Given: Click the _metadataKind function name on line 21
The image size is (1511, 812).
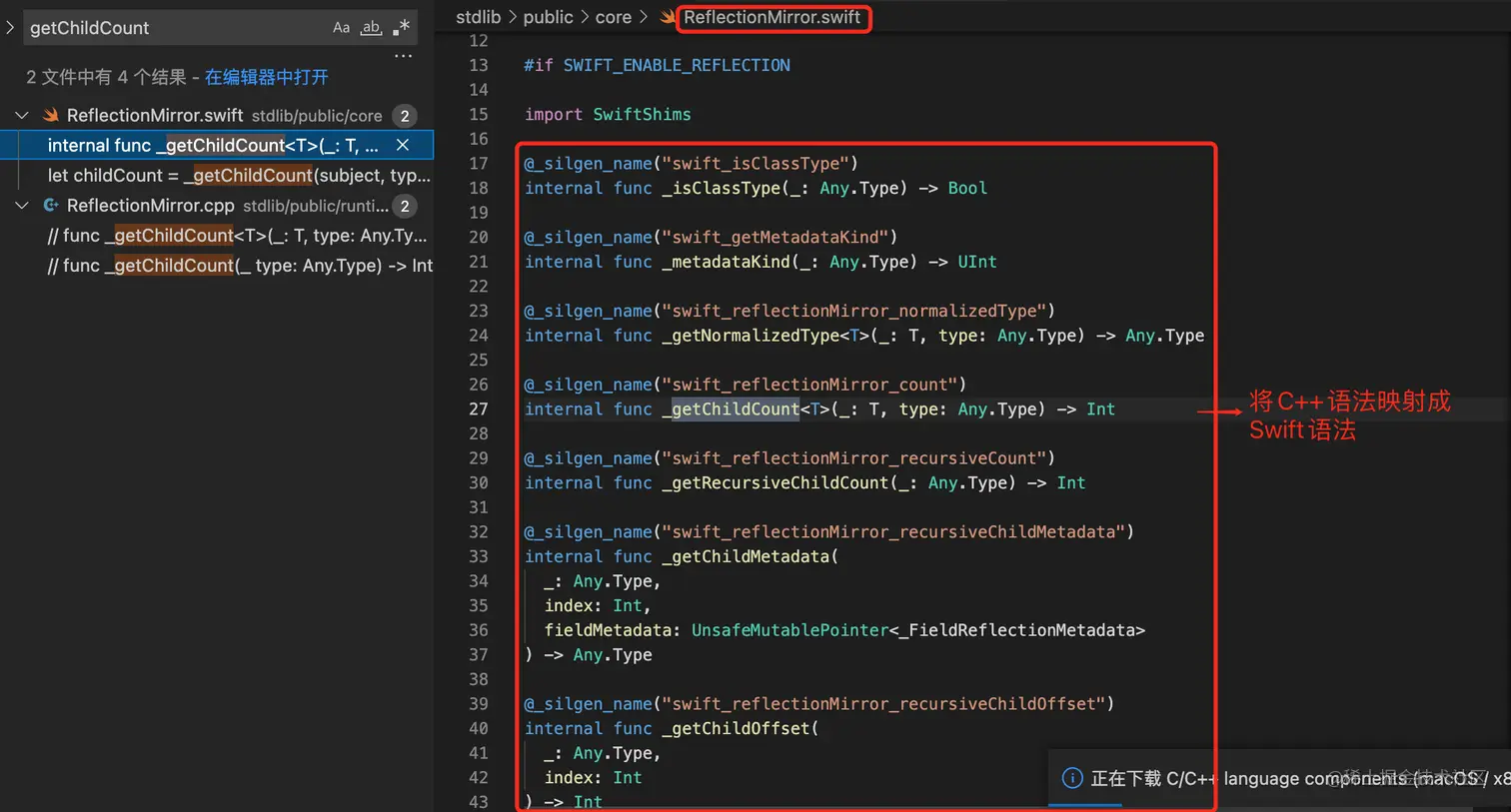Looking at the screenshot, I should coord(726,263).
